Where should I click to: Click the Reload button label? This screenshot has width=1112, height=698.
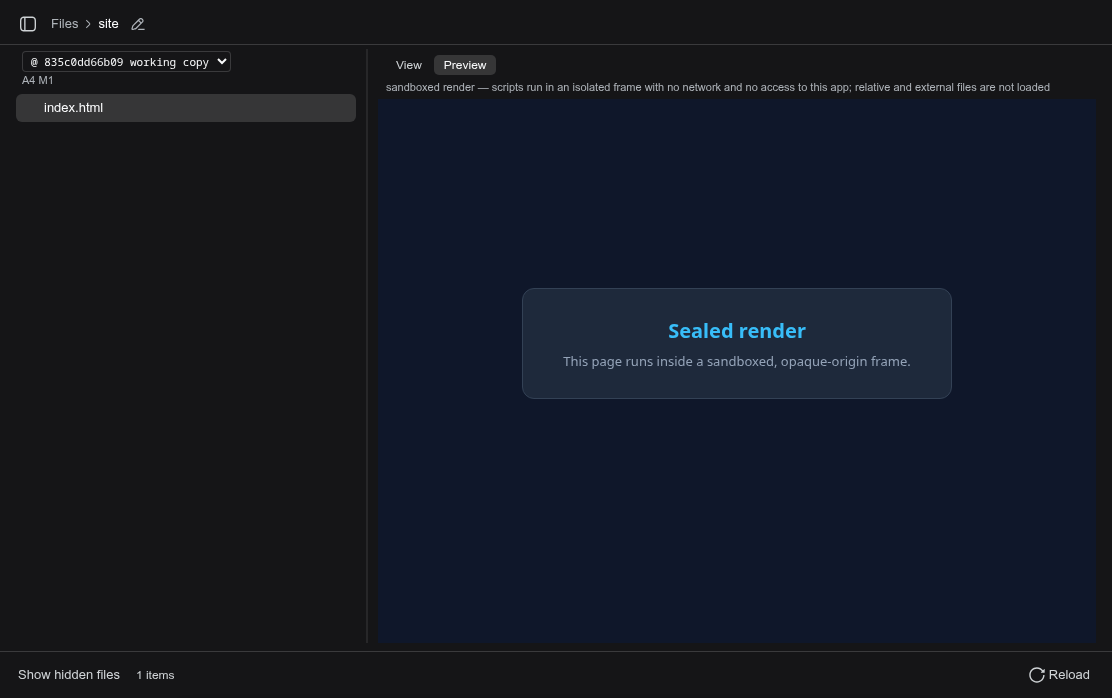click(1069, 675)
